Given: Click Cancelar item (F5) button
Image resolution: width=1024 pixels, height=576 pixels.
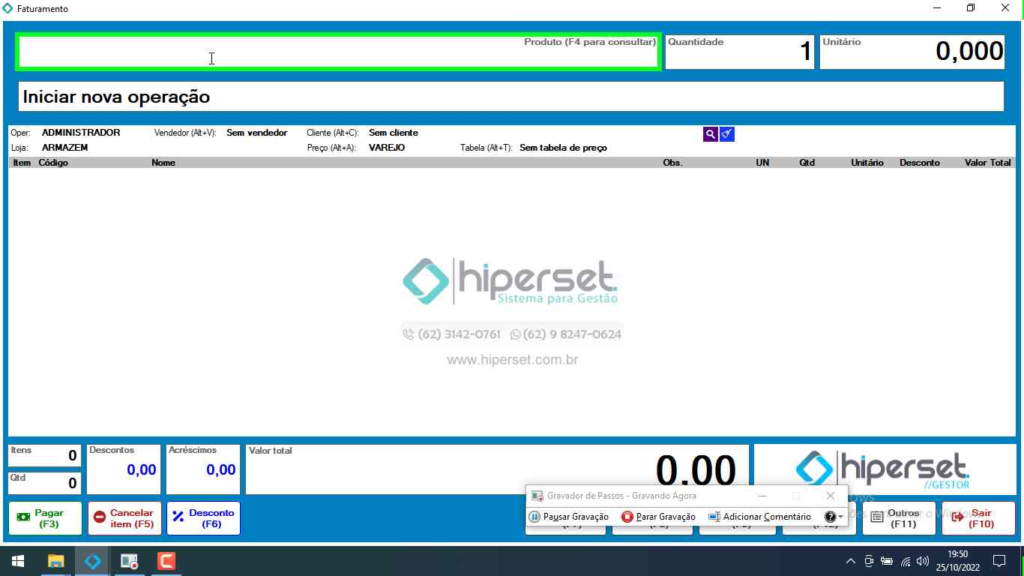Looking at the screenshot, I should click(x=124, y=518).
